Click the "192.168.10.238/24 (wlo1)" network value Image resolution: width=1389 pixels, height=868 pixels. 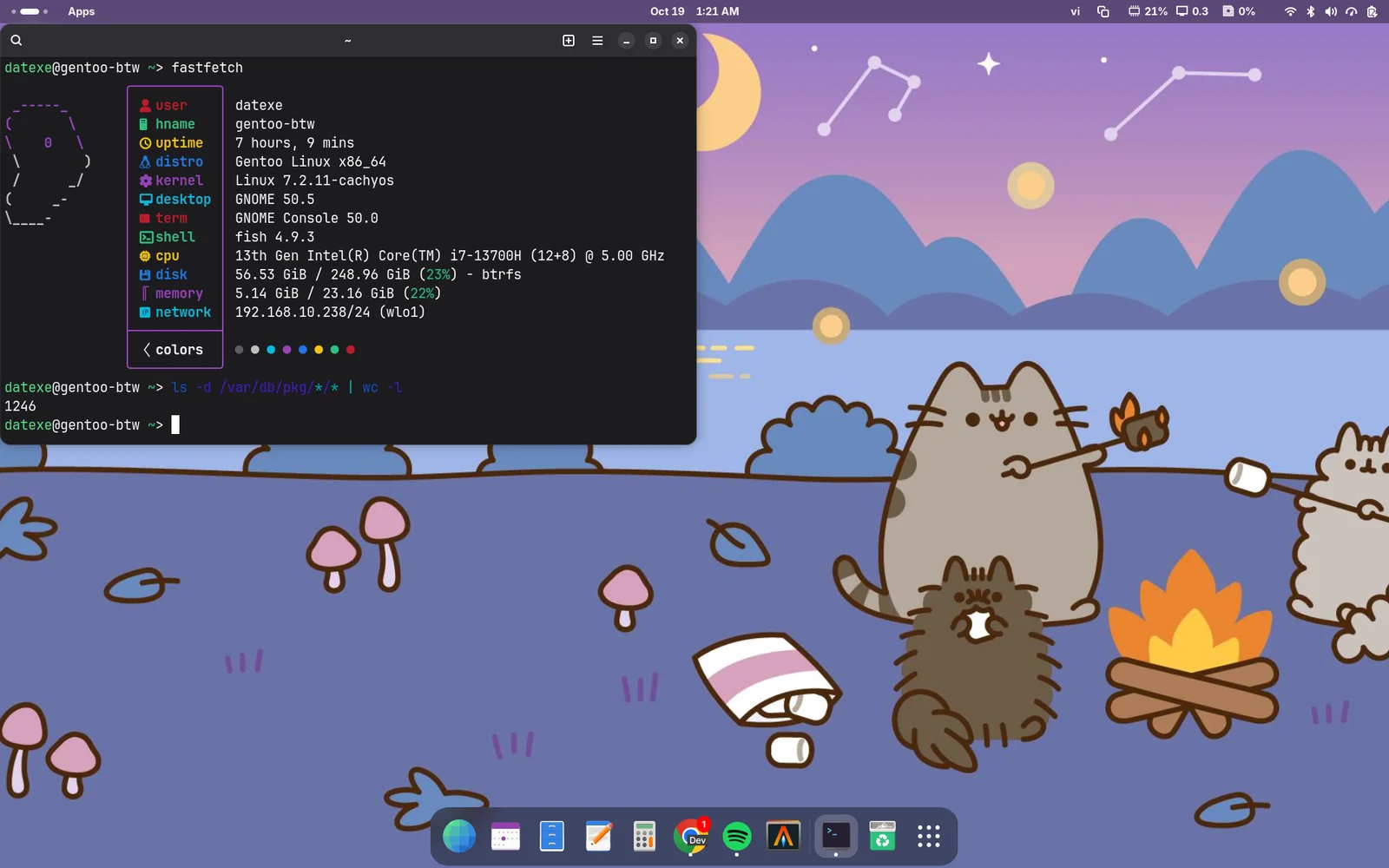coord(330,312)
